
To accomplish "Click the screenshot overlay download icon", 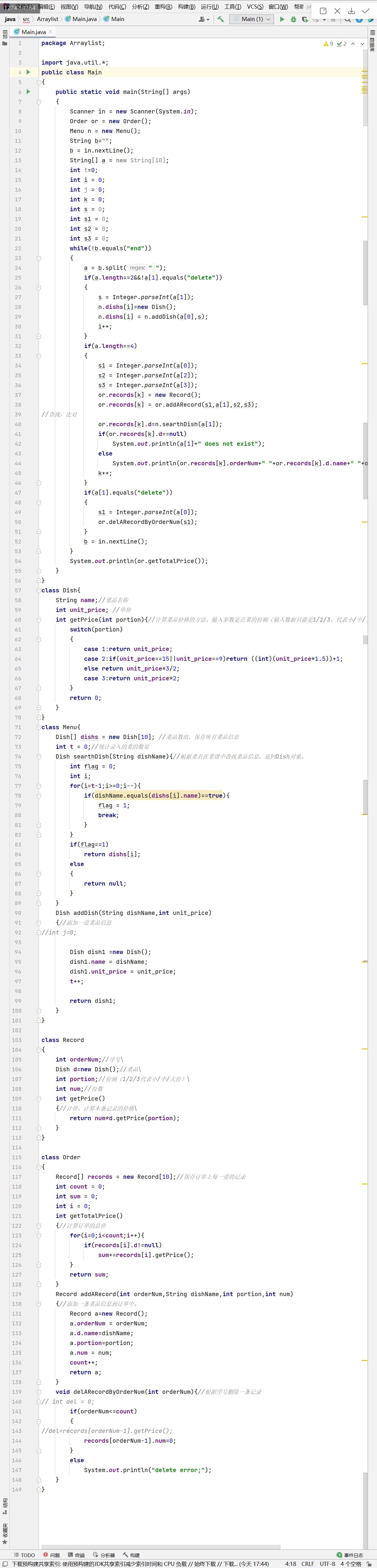I will 352,10.
